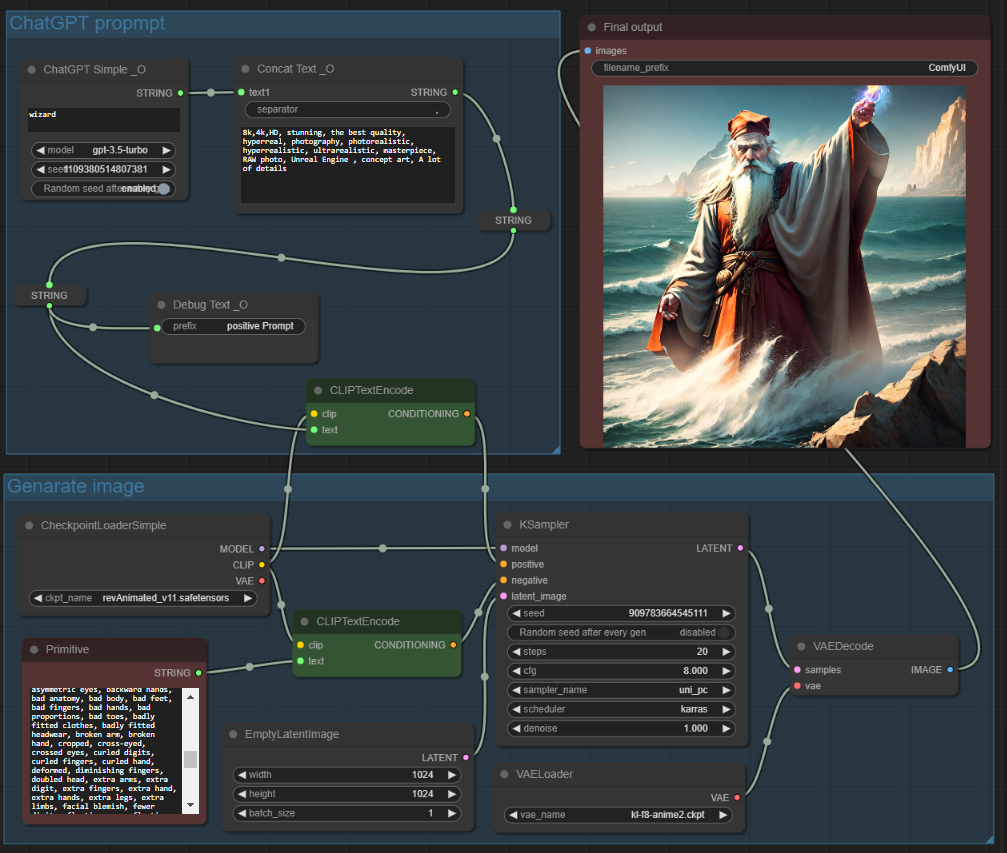Choose next ckpt_name after revAnimated_v11.safetensors

pyautogui.click(x=248, y=597)
